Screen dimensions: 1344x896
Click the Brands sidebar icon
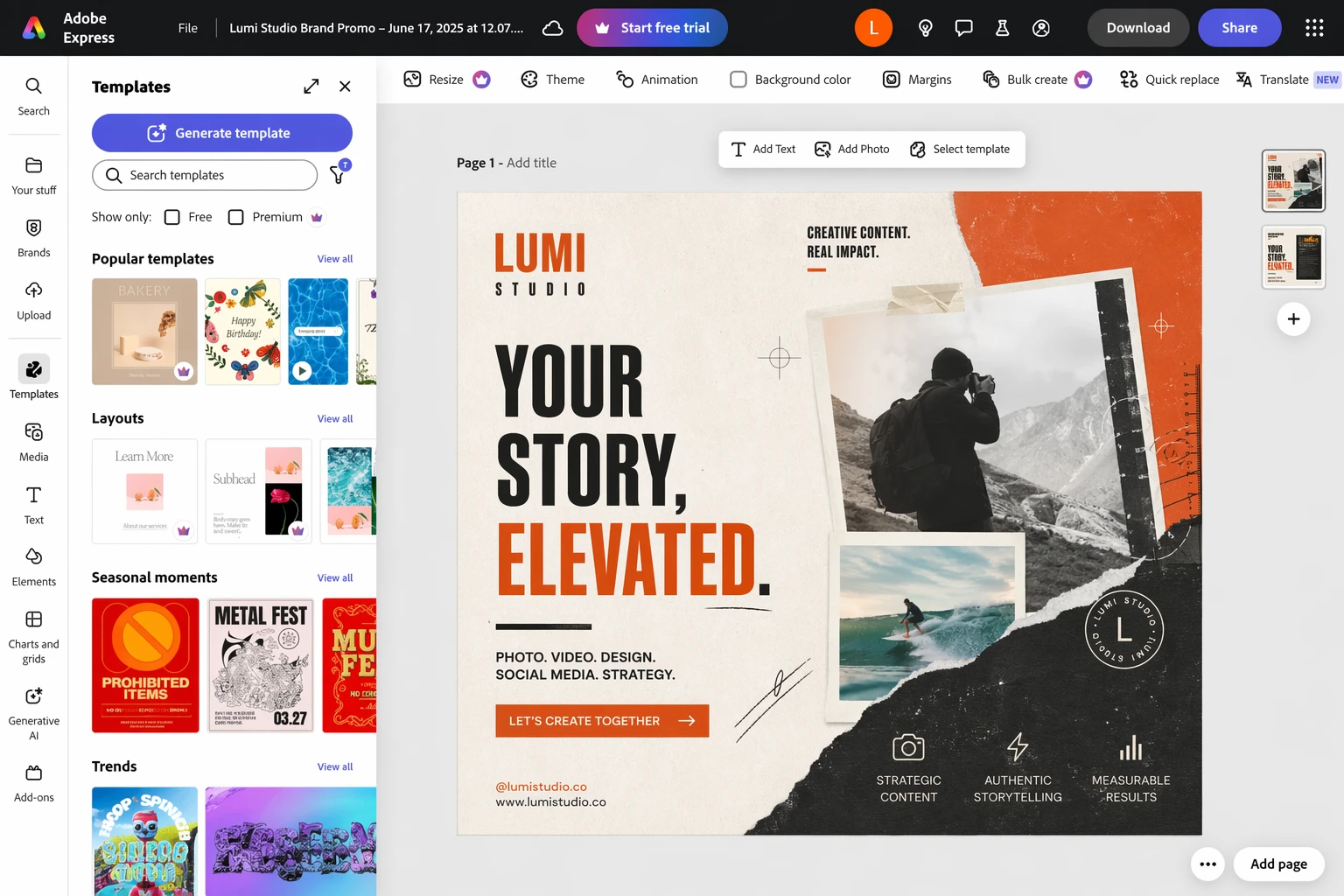tap(33, 237)
